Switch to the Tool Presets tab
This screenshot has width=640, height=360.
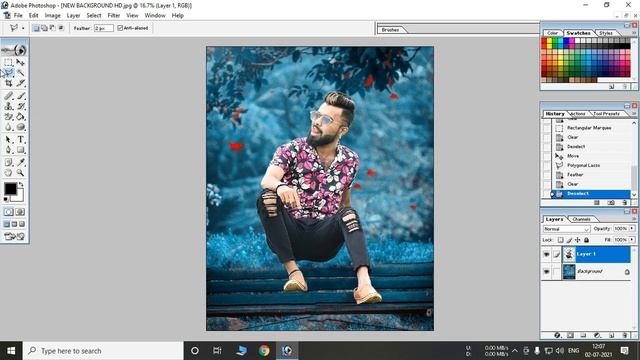click(x=606, y=114)
